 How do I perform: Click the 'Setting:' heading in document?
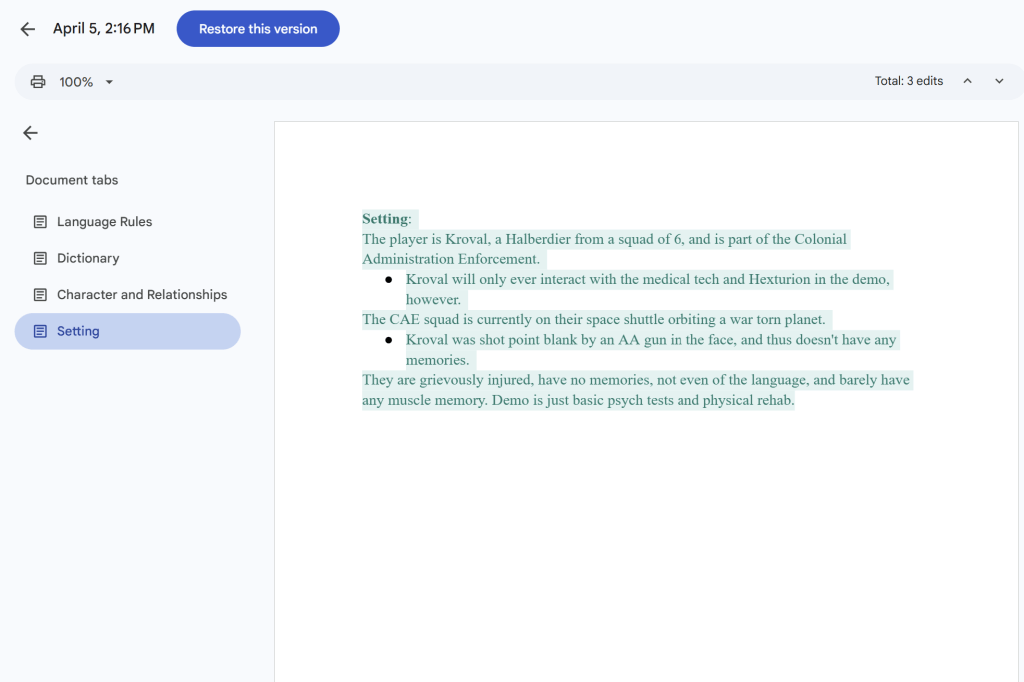387,219
